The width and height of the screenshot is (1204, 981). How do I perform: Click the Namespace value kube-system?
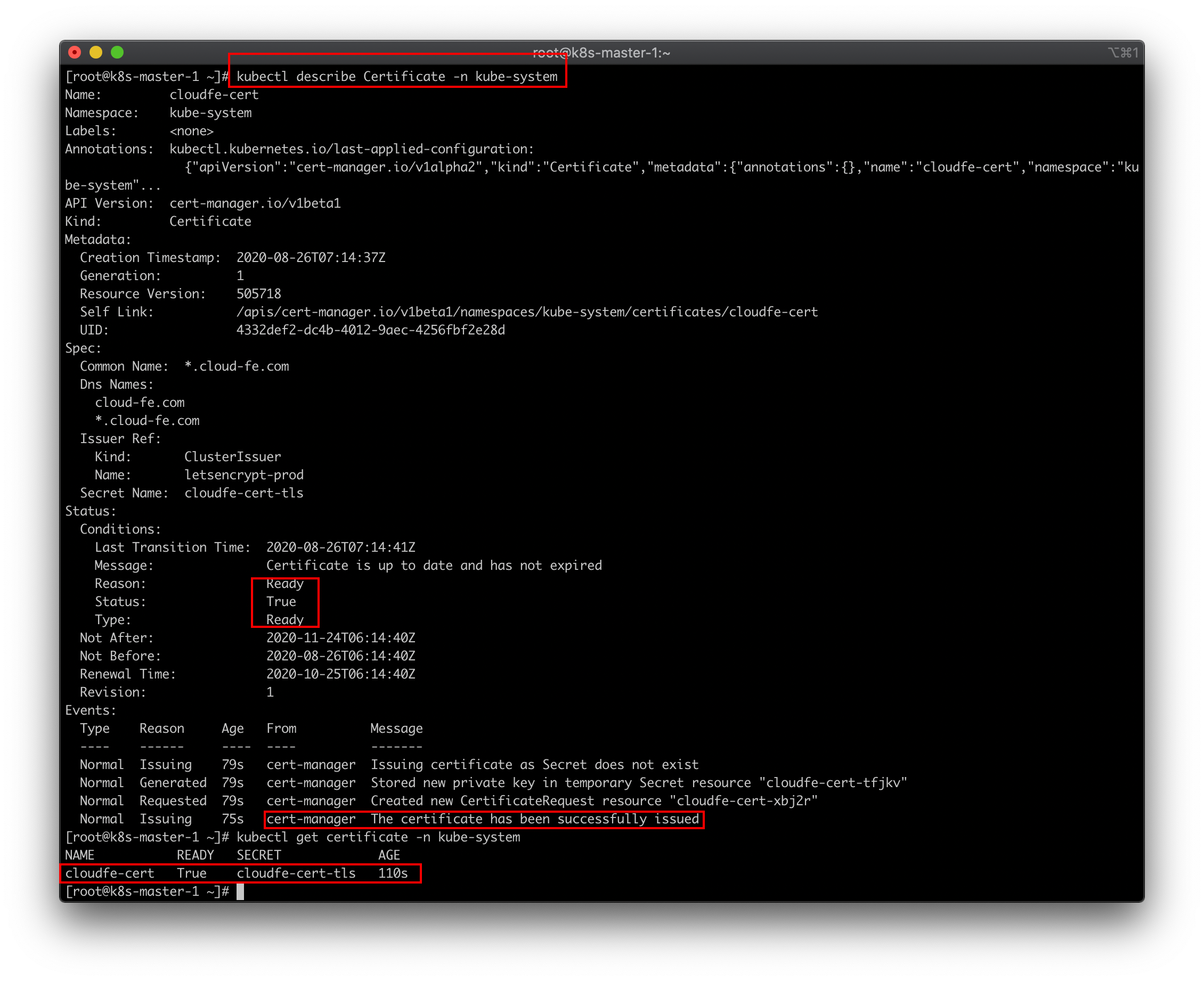pos(210,112)
